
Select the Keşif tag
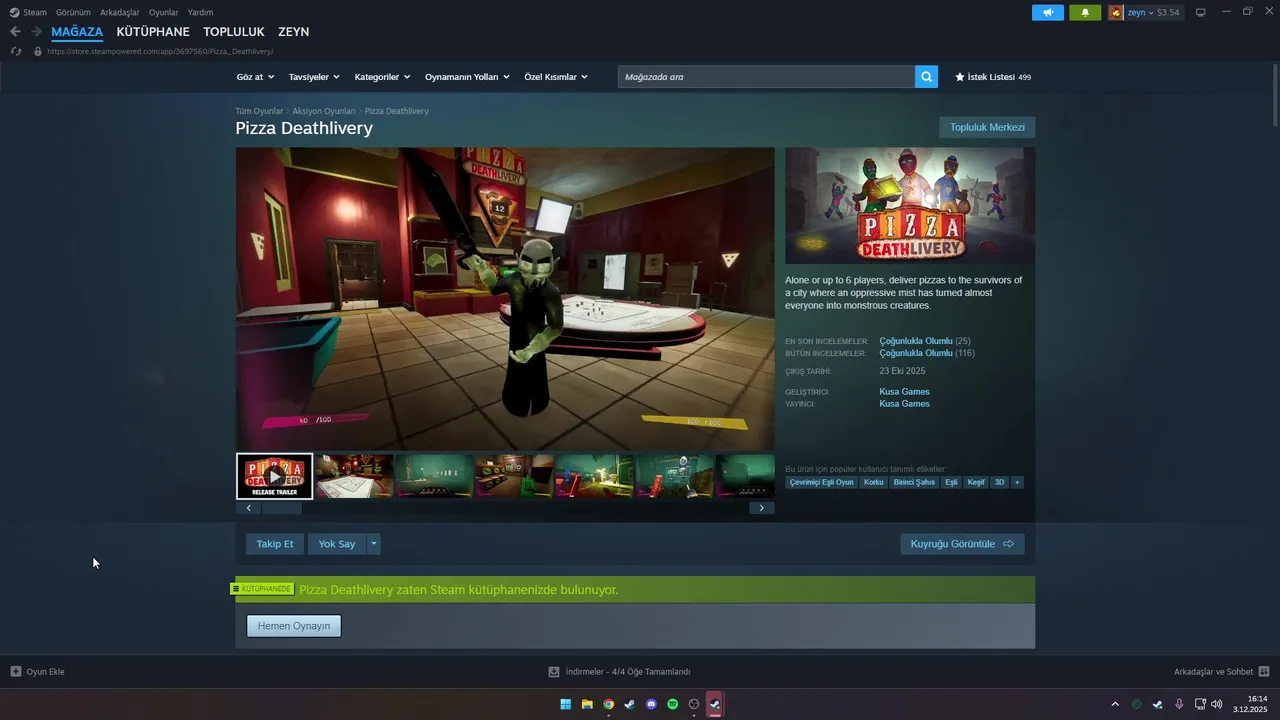pyautogui.click(x=976, y=482)
